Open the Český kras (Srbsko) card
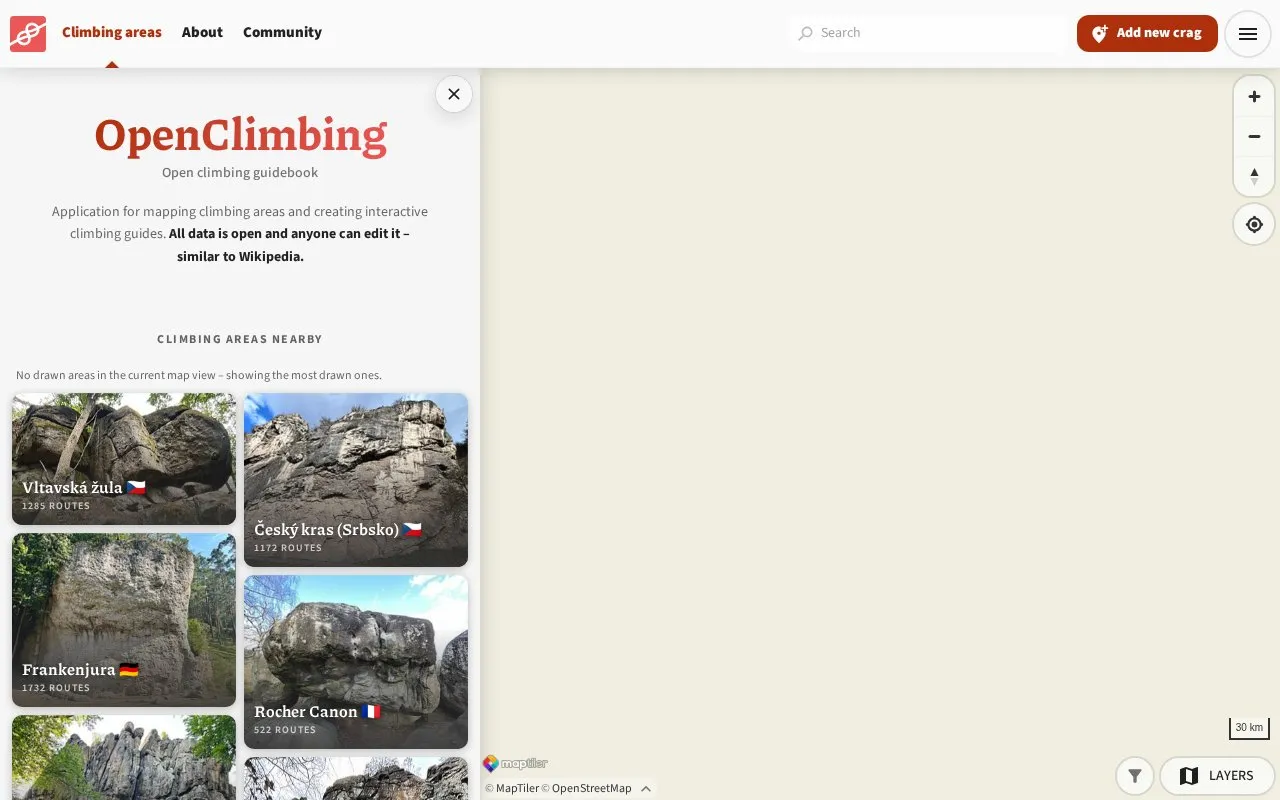 (356, 480)
